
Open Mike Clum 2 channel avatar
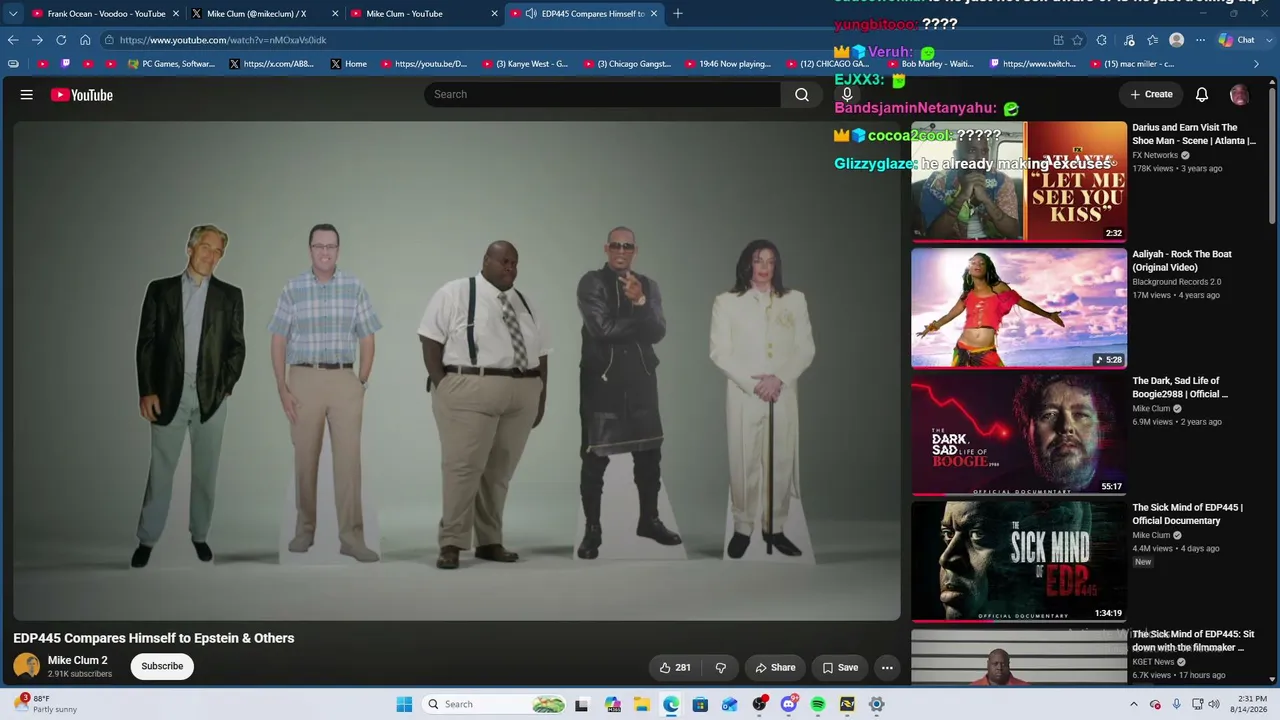[x=27, y=666]
